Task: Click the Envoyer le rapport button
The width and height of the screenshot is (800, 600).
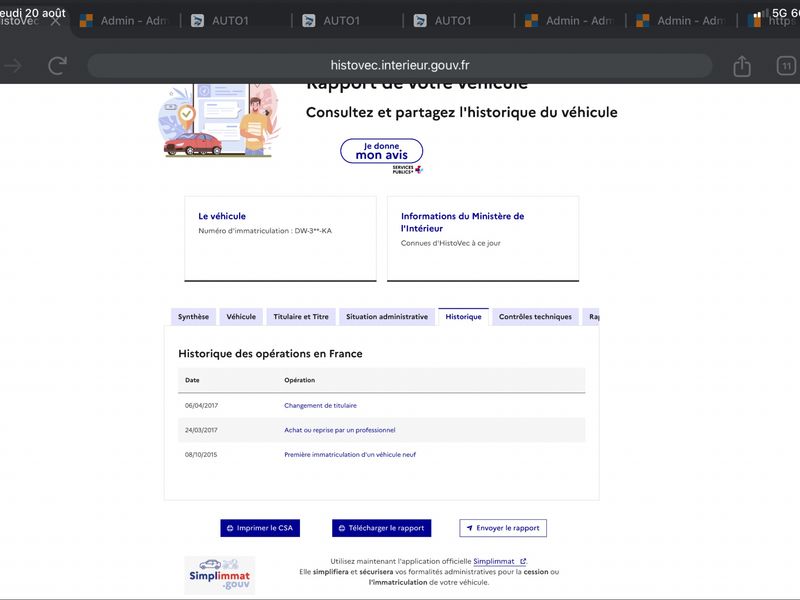Action: coord(503,528)
